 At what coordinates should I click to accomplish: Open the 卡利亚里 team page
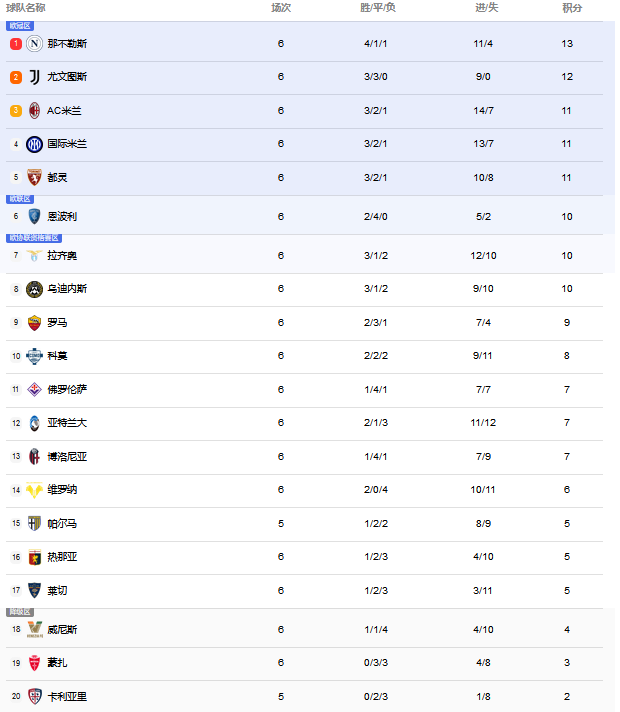point(67,696)
